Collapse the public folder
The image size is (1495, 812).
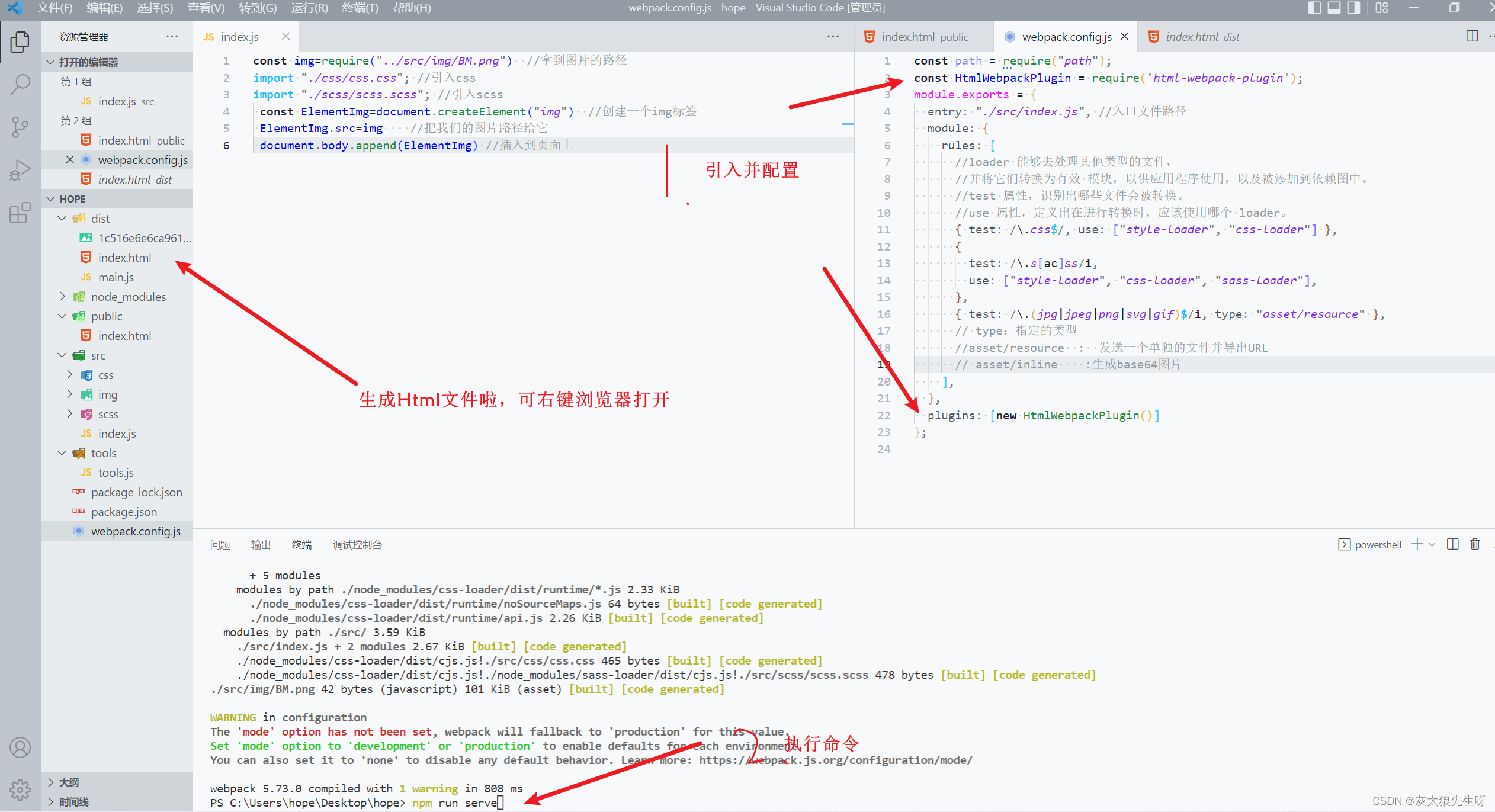[62, 316]
